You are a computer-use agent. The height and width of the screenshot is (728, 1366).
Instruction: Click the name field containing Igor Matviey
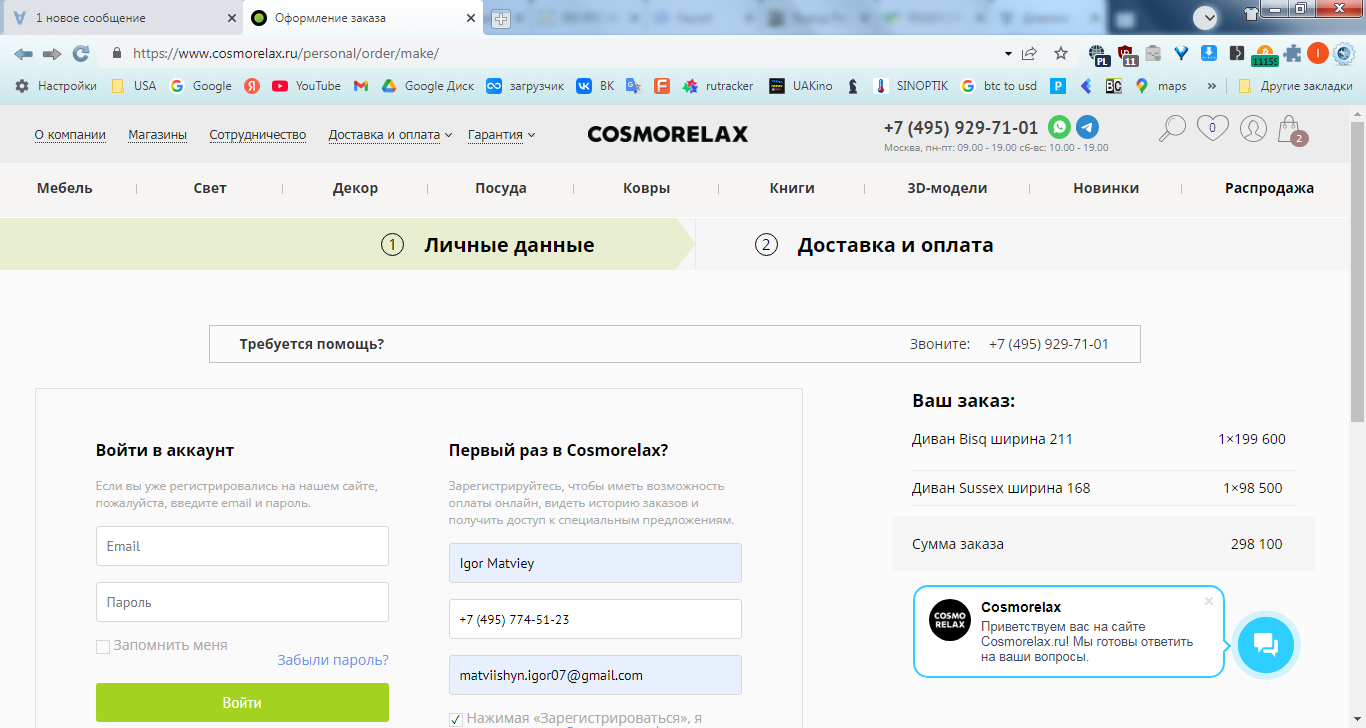click(595, 563)
